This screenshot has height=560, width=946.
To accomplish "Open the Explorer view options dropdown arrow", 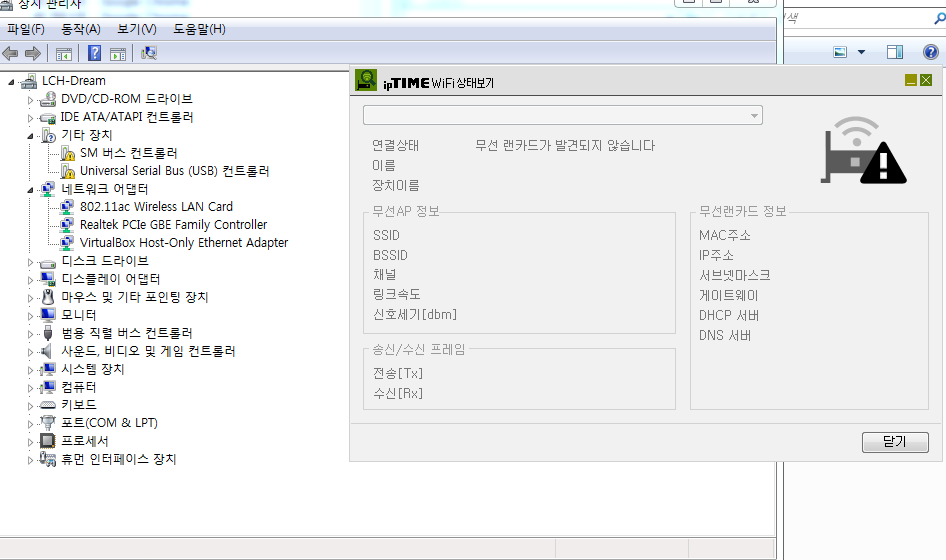I will (862, 52).
